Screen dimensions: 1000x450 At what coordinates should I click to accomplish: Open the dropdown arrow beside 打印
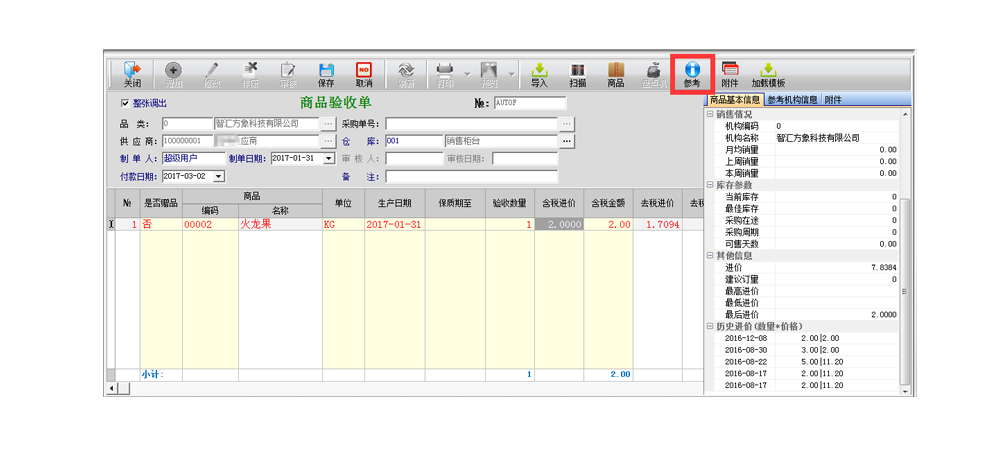point(467,75)
